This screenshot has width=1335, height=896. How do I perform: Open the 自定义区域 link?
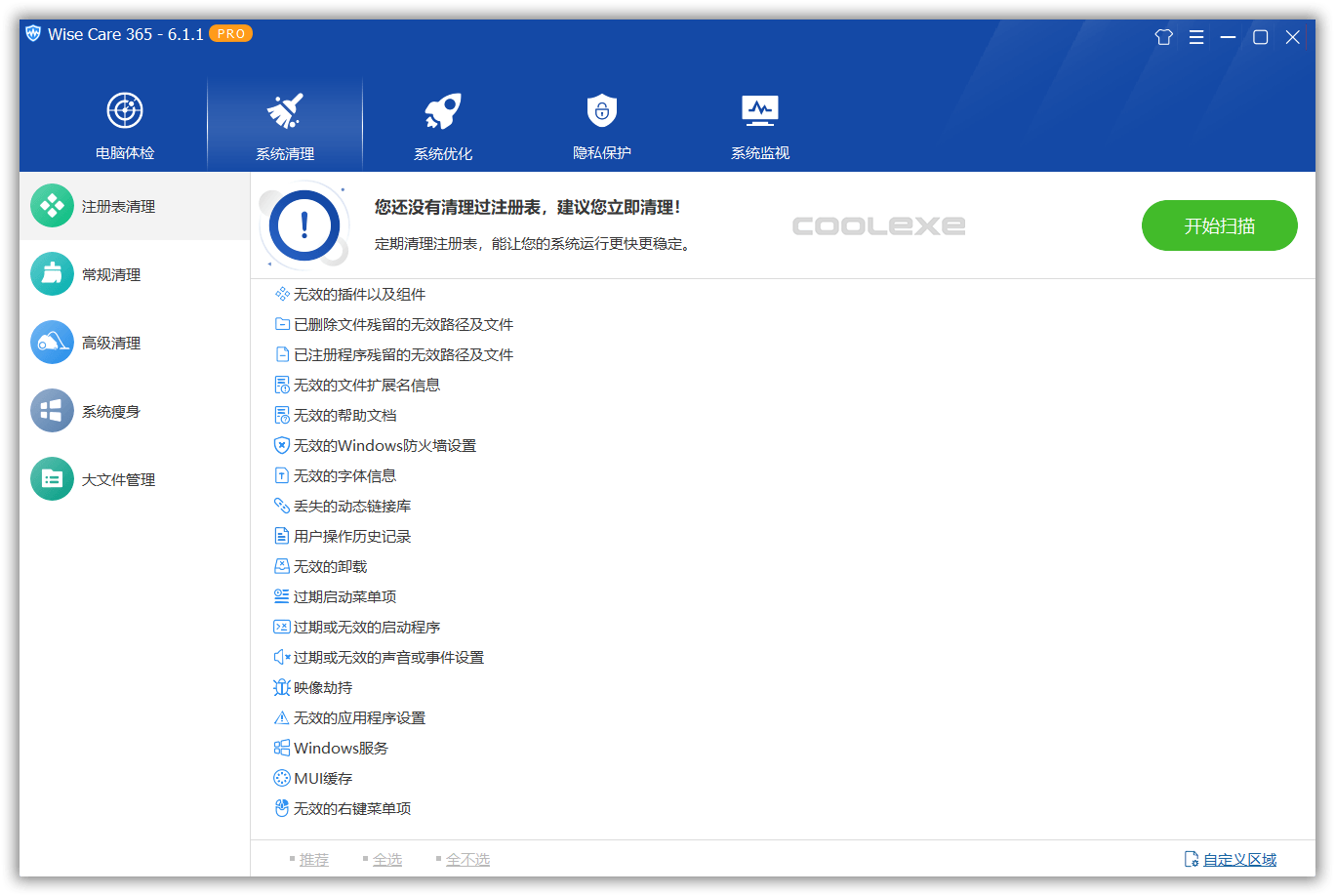click(x=1239, y=859)
